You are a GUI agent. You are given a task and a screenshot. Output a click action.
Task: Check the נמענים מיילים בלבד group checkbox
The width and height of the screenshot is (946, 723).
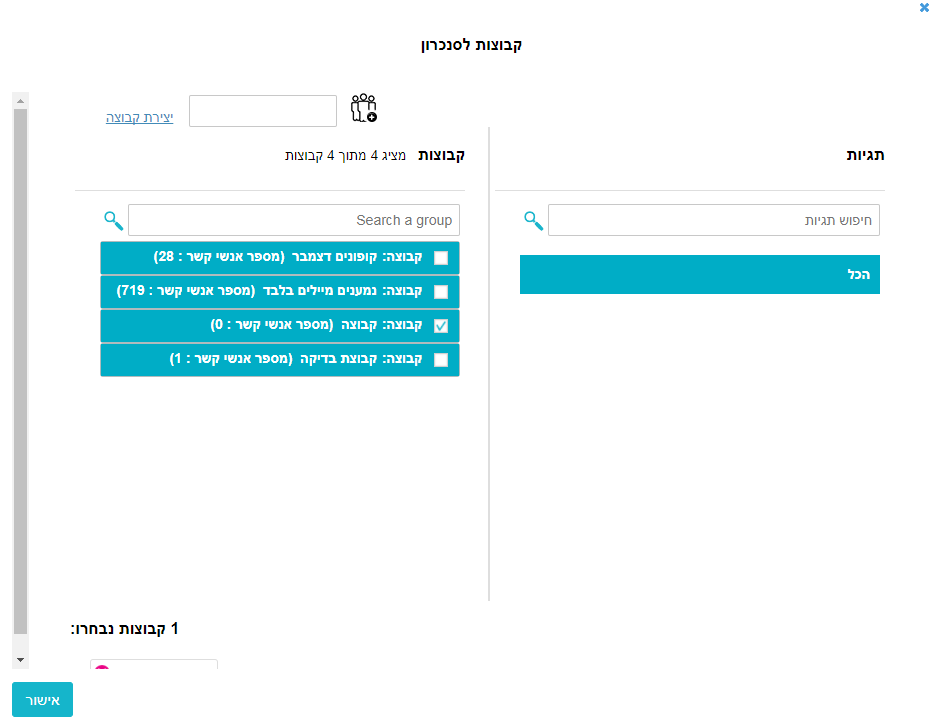click(441, 291)
